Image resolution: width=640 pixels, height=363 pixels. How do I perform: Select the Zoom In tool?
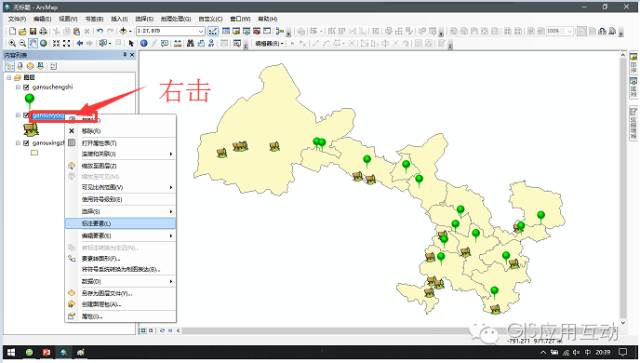(13, 43)
